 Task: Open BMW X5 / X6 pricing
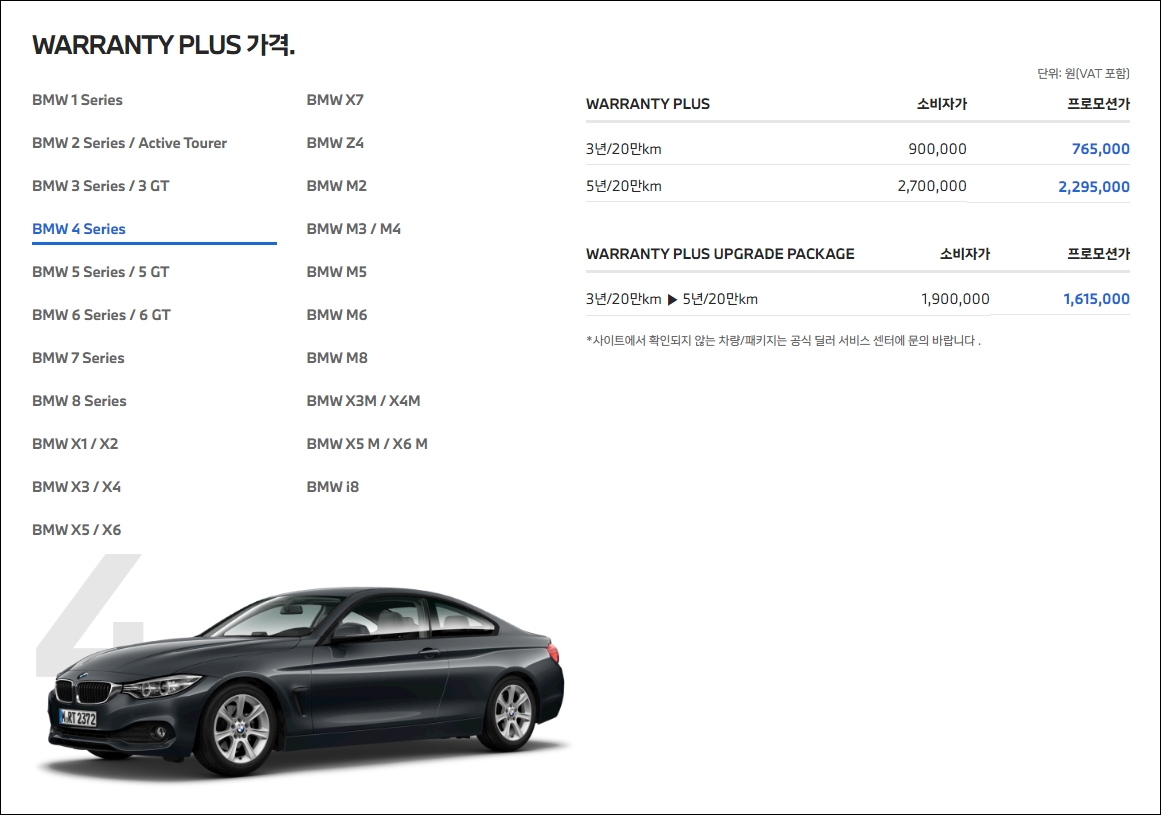76,529
